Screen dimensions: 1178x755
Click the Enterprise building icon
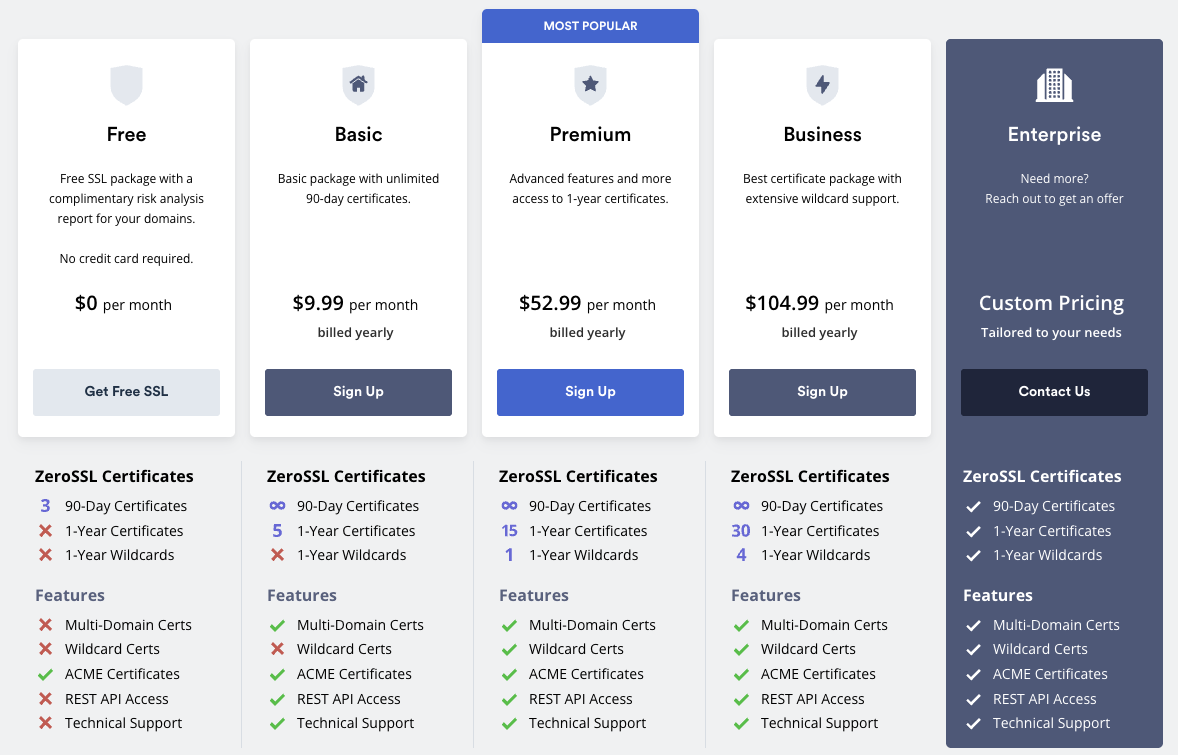point(1054,85)
